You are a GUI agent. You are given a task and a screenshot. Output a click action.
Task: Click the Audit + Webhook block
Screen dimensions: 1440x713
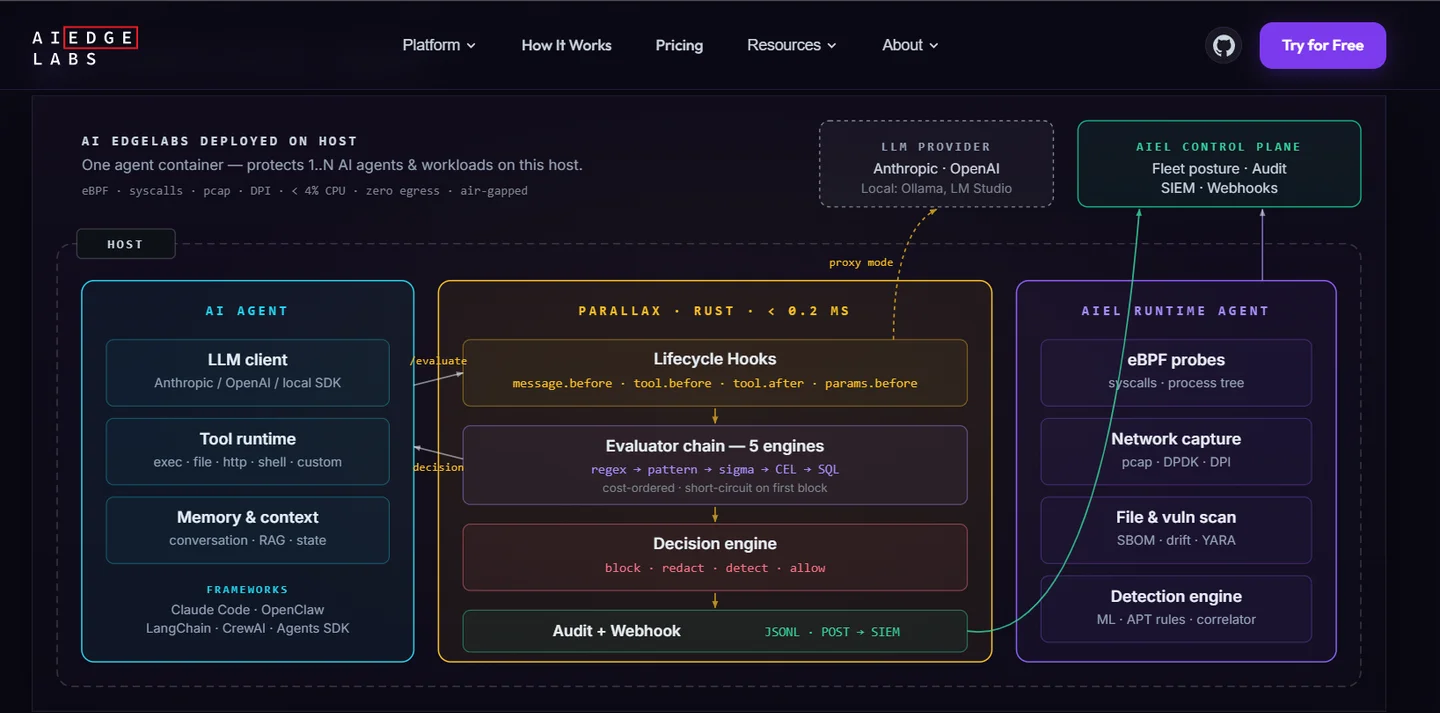pyautogui.click(x=715, y=631)
